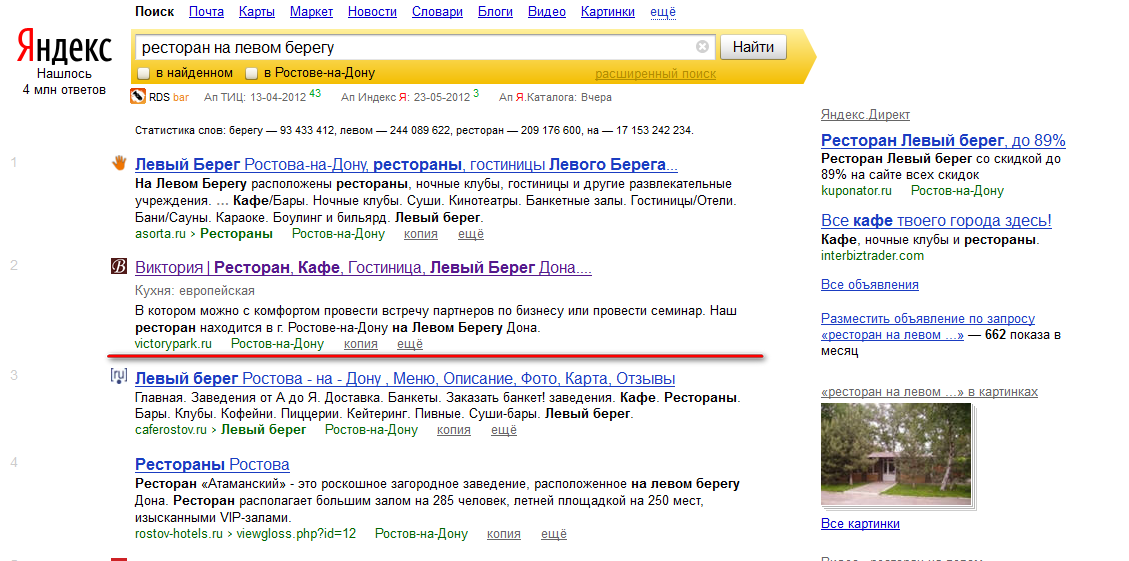Image resolution: width=1129 pixels, height=561 pixels.
Task: Open the ad 'Ресторан Левый берег, до 89%'
Action: (943, 140)
